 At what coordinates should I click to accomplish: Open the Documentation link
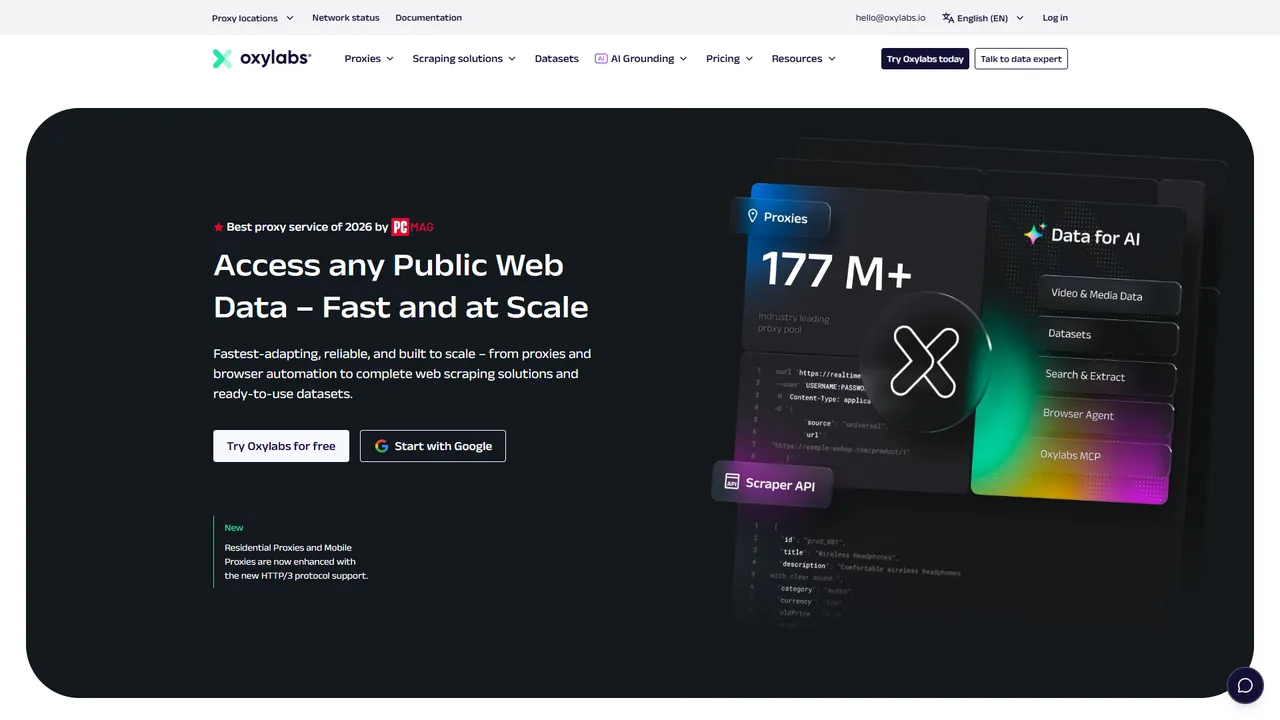coord(429,18)
